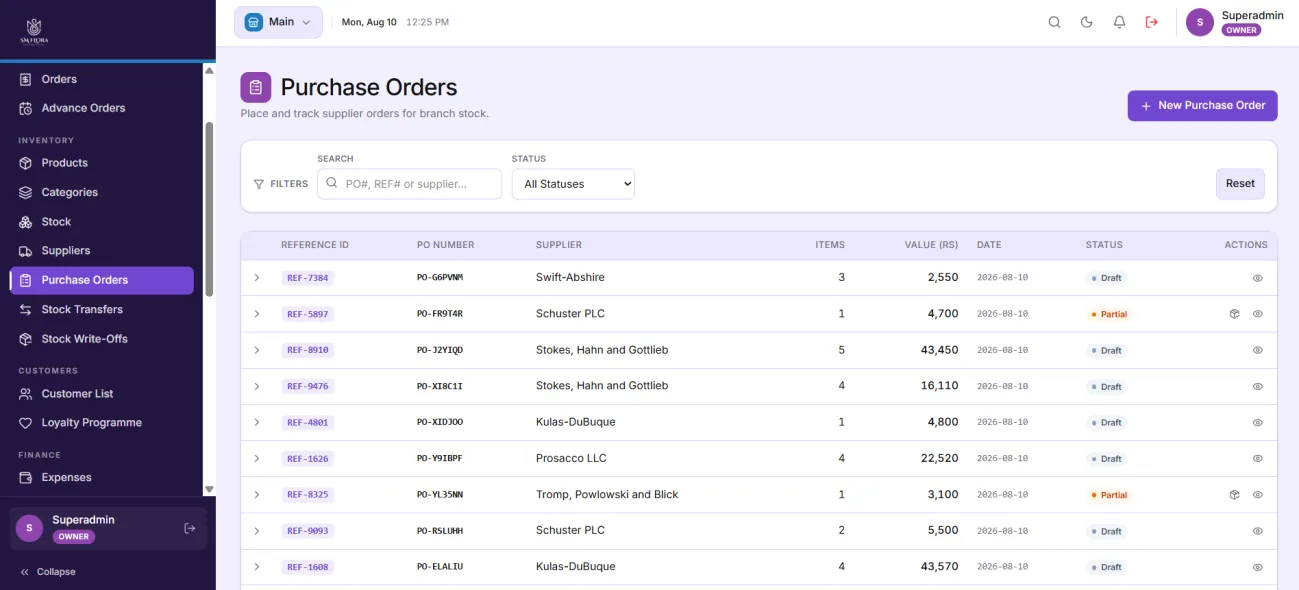Screen dimensions: 1299x590
Task: Expand row REF-9476
Action: point(257,386)
